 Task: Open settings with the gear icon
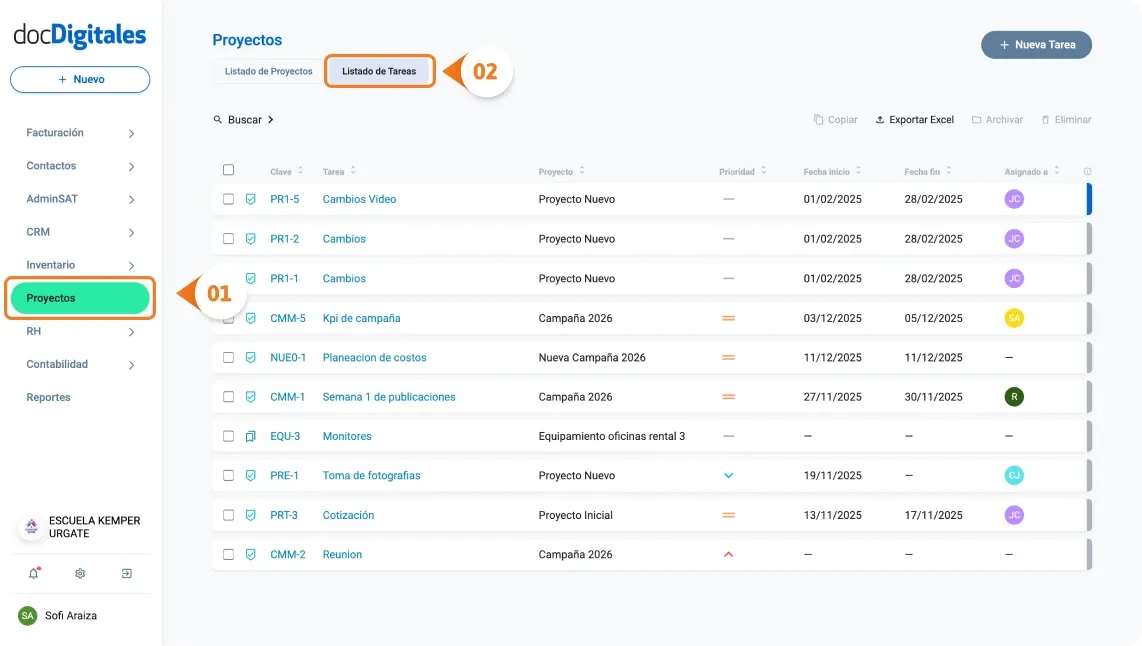[79, 573]
